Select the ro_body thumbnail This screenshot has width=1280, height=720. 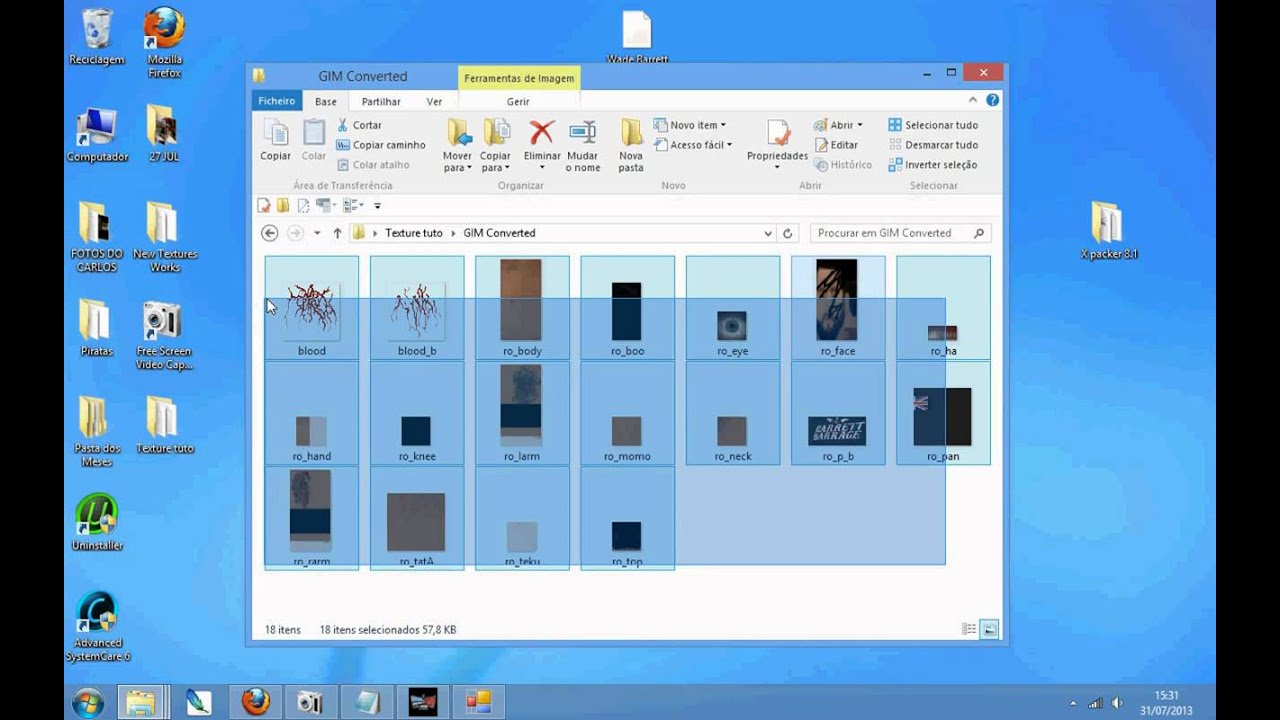pos(522,308)
